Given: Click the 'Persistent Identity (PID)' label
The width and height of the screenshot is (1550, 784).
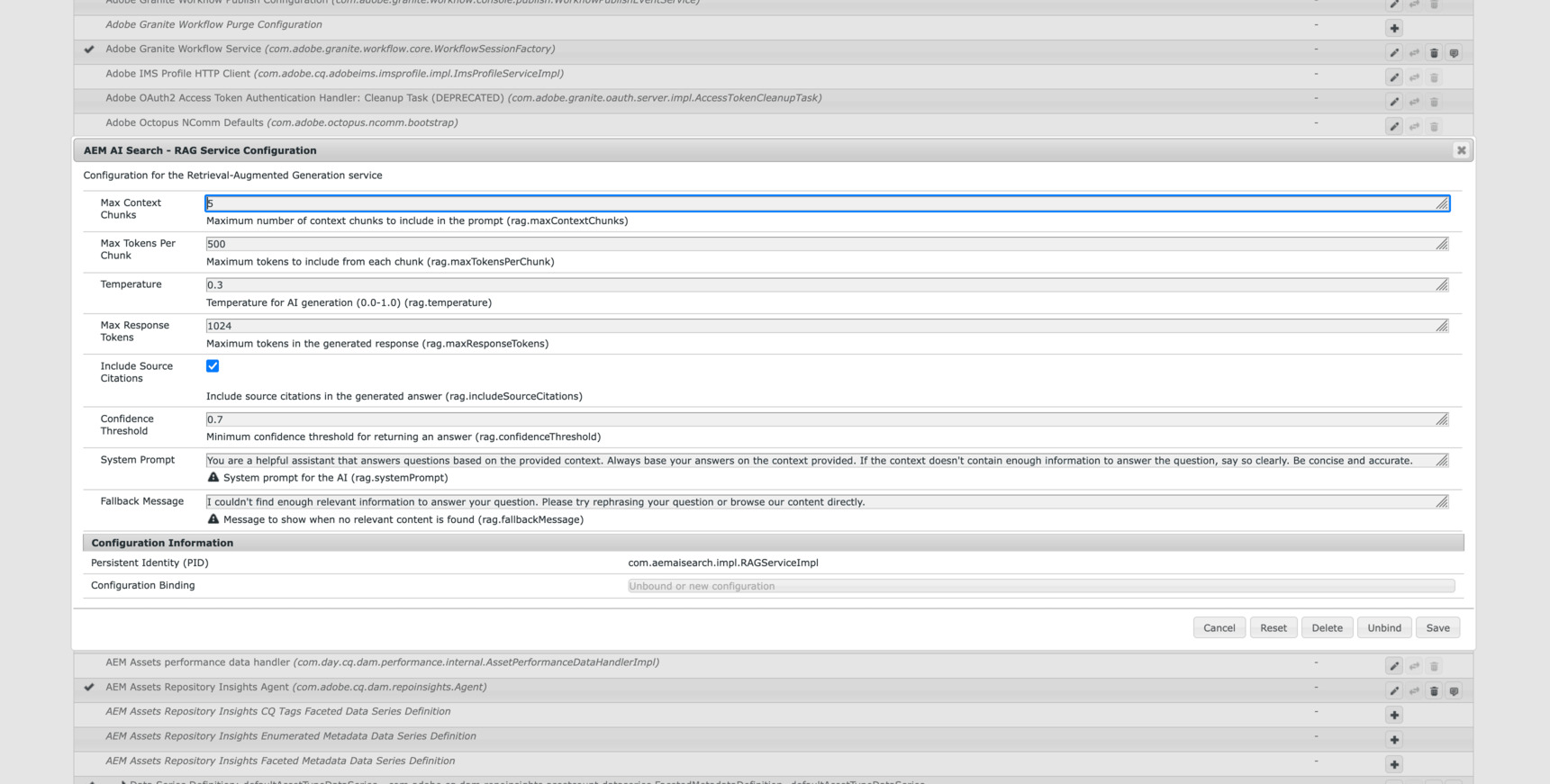Looking at the screenshot, I should (x=150, y=563).
